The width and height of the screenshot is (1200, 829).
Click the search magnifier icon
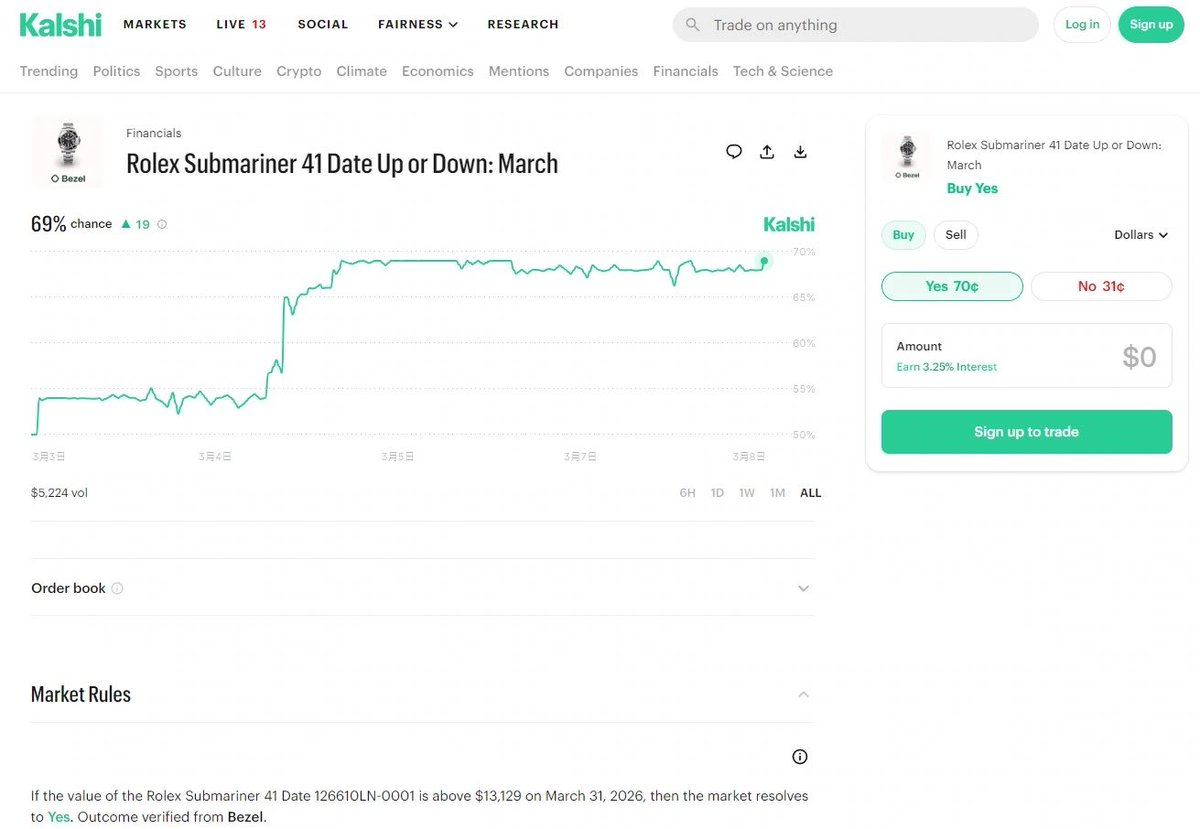693,25
